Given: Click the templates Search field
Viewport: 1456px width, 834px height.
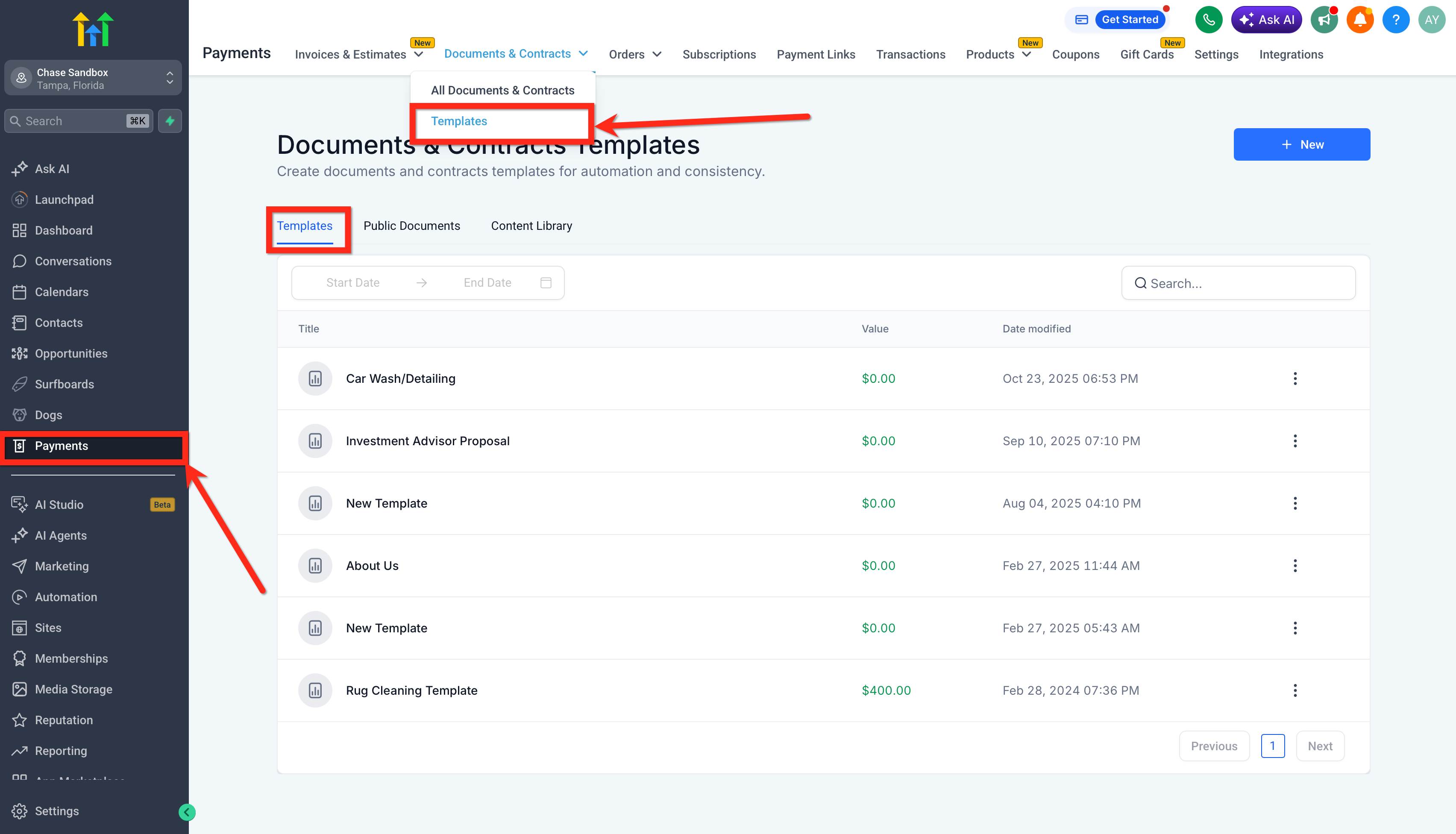Looking at the screenshot, I should click(x=1239, y=284).
